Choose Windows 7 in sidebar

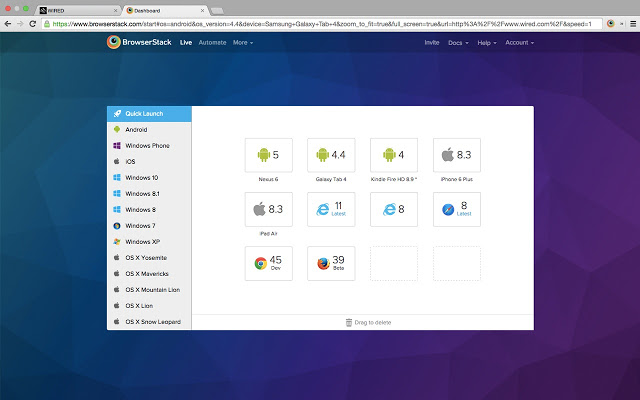[149, 226]
